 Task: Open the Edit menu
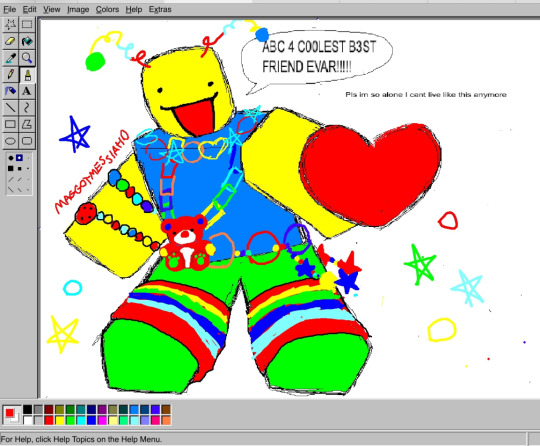tap(29, 10)
